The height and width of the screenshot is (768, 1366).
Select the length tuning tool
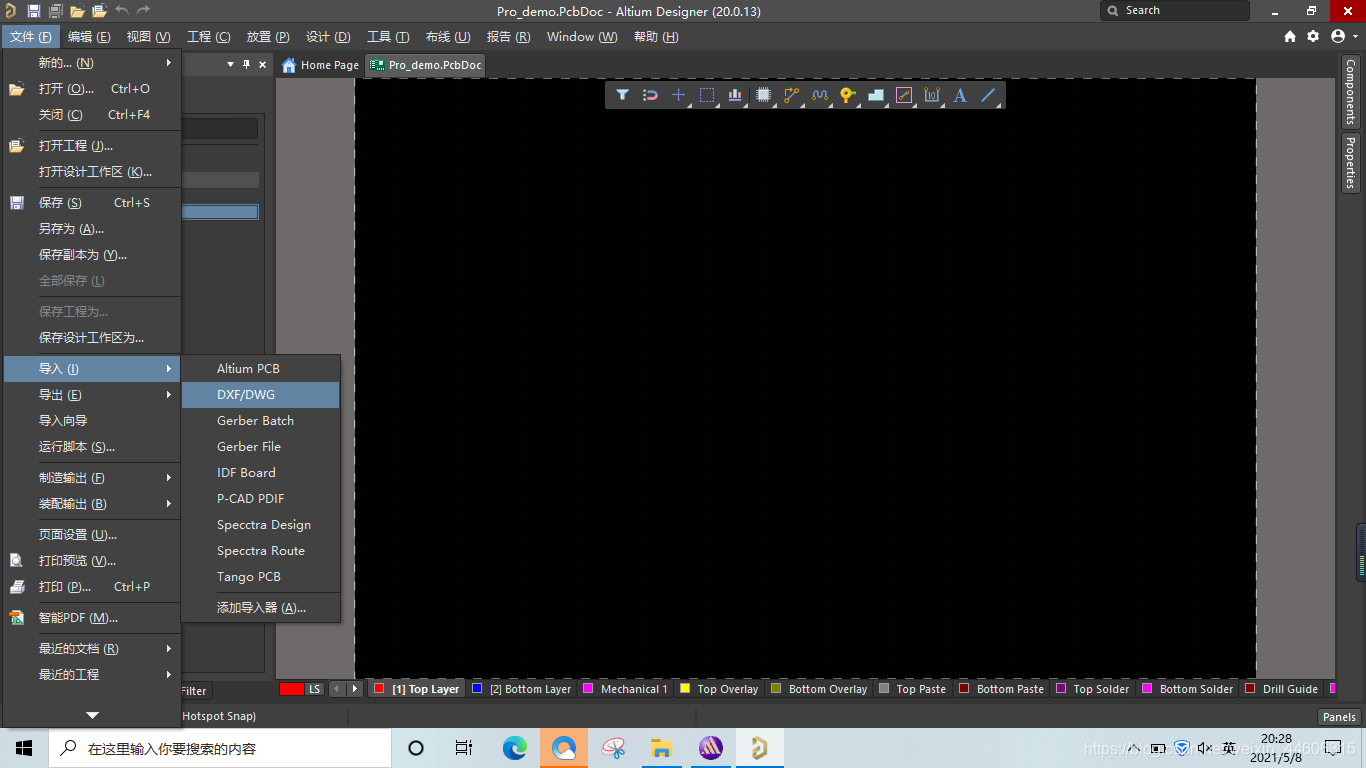click(820, 95)
